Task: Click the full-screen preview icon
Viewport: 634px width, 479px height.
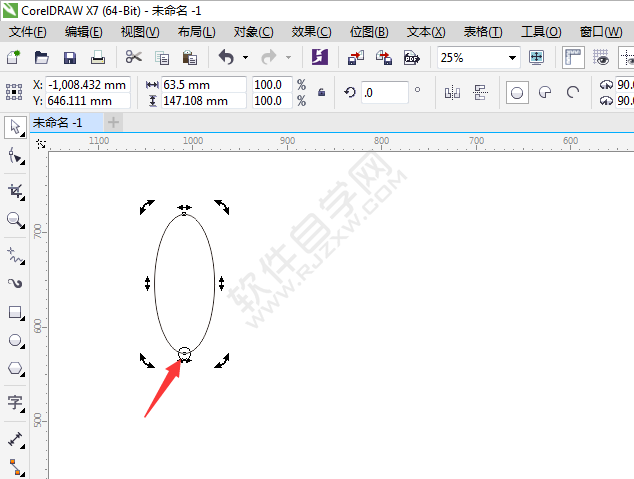Action: 537,57
